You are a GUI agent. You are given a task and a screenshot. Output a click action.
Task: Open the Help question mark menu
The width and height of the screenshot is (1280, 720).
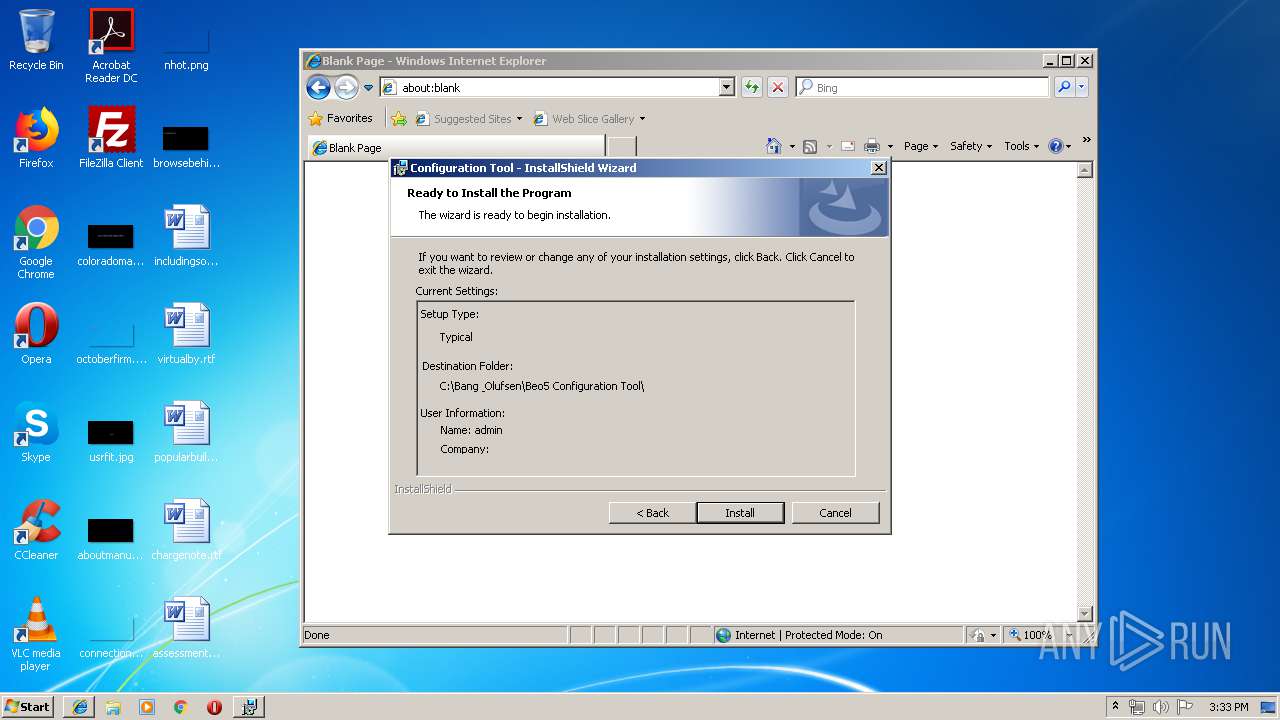coord(1060,146)
